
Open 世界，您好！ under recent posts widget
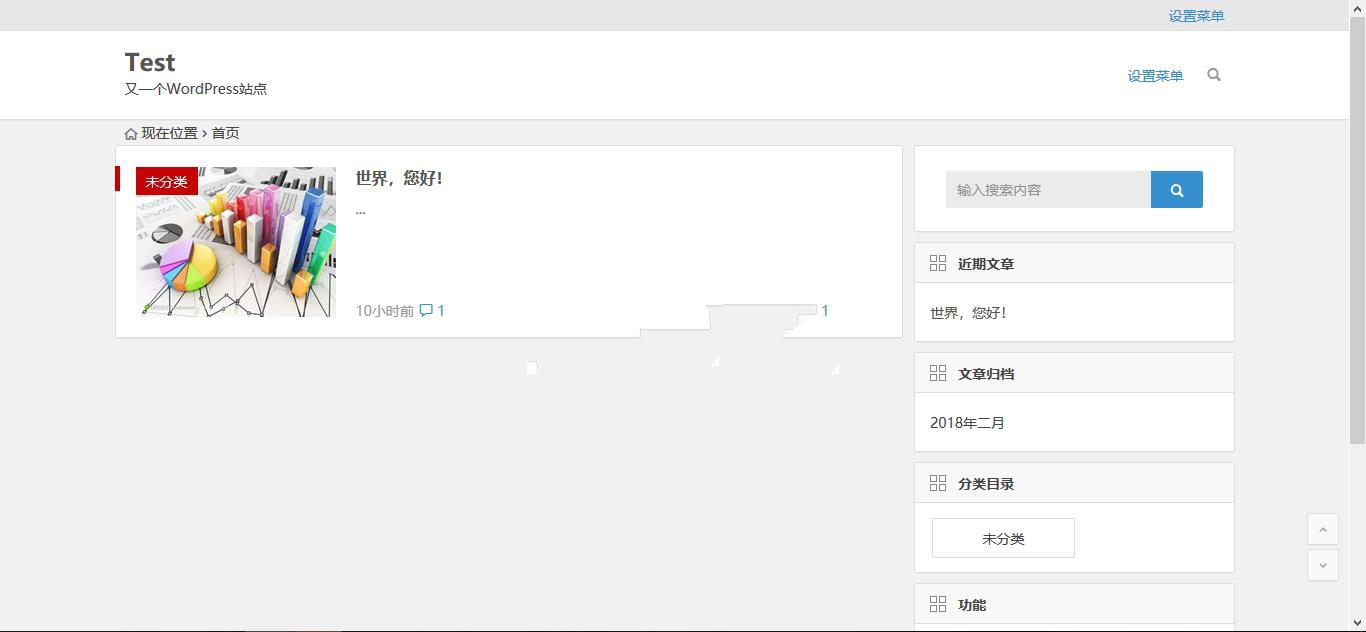pos(966,312)
